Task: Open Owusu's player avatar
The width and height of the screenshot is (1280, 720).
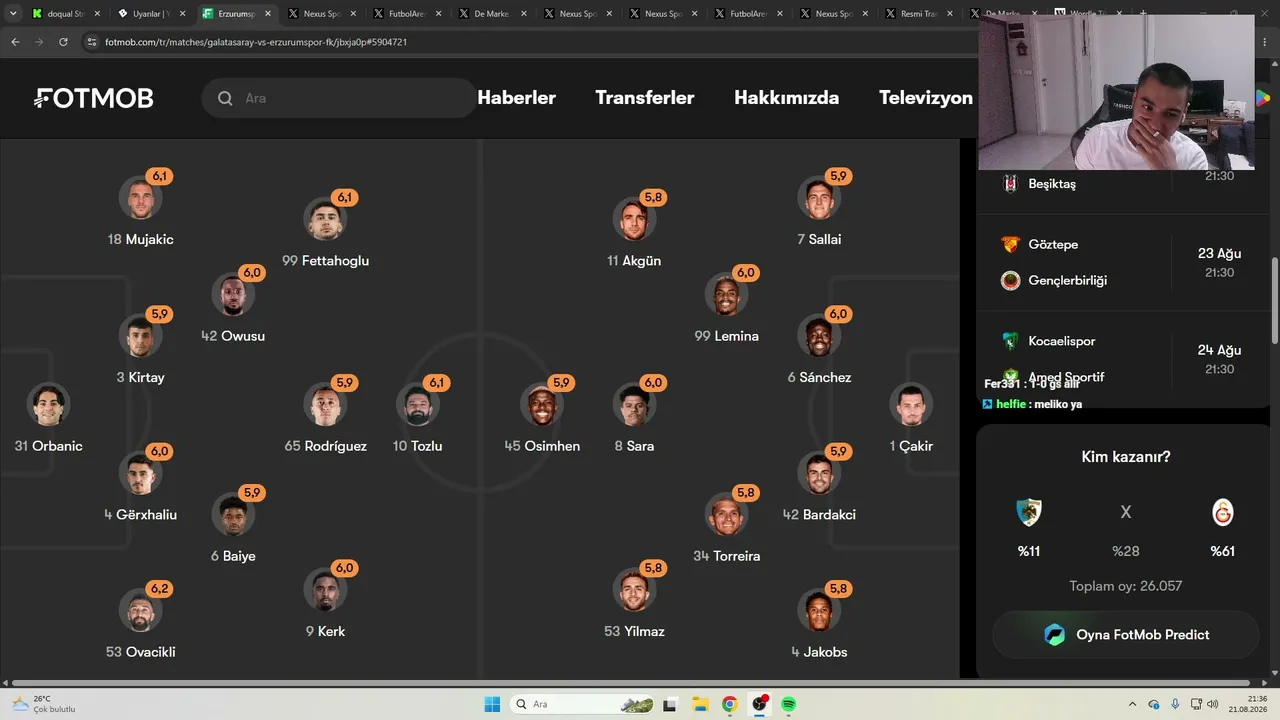Action: [233, 295]
